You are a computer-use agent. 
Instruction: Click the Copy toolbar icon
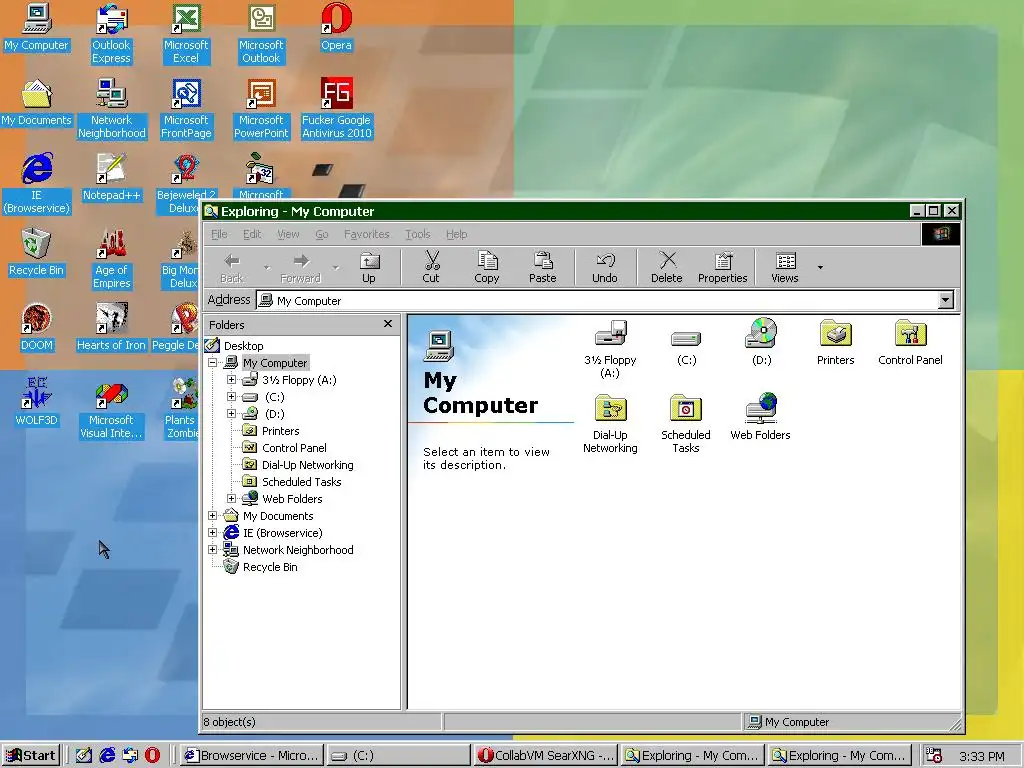487,261
